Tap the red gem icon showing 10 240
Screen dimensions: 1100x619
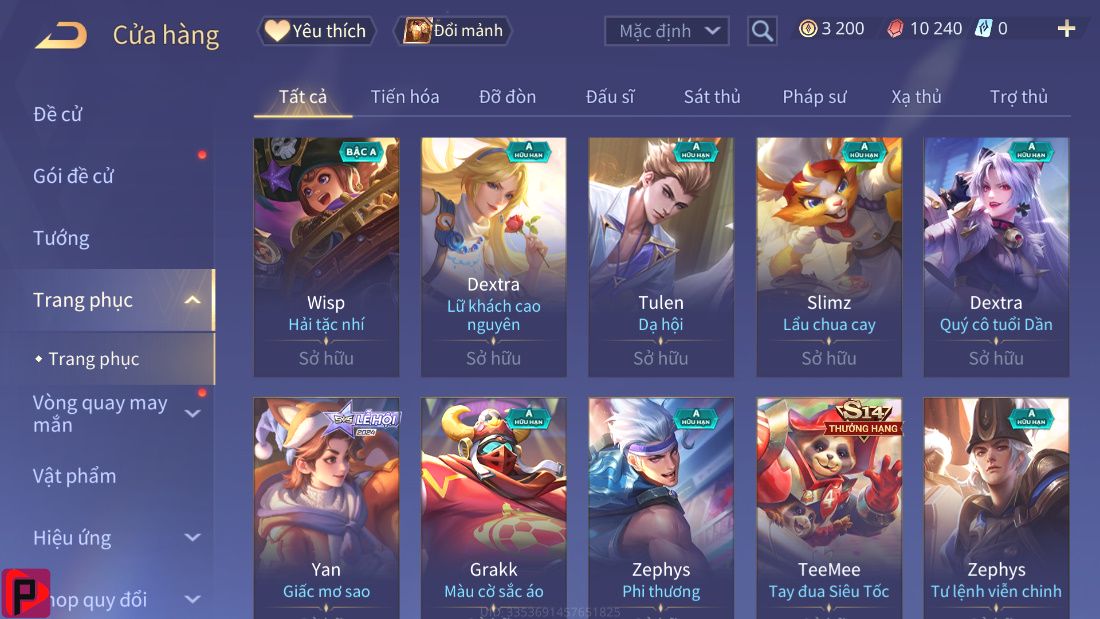coord(895,29)
